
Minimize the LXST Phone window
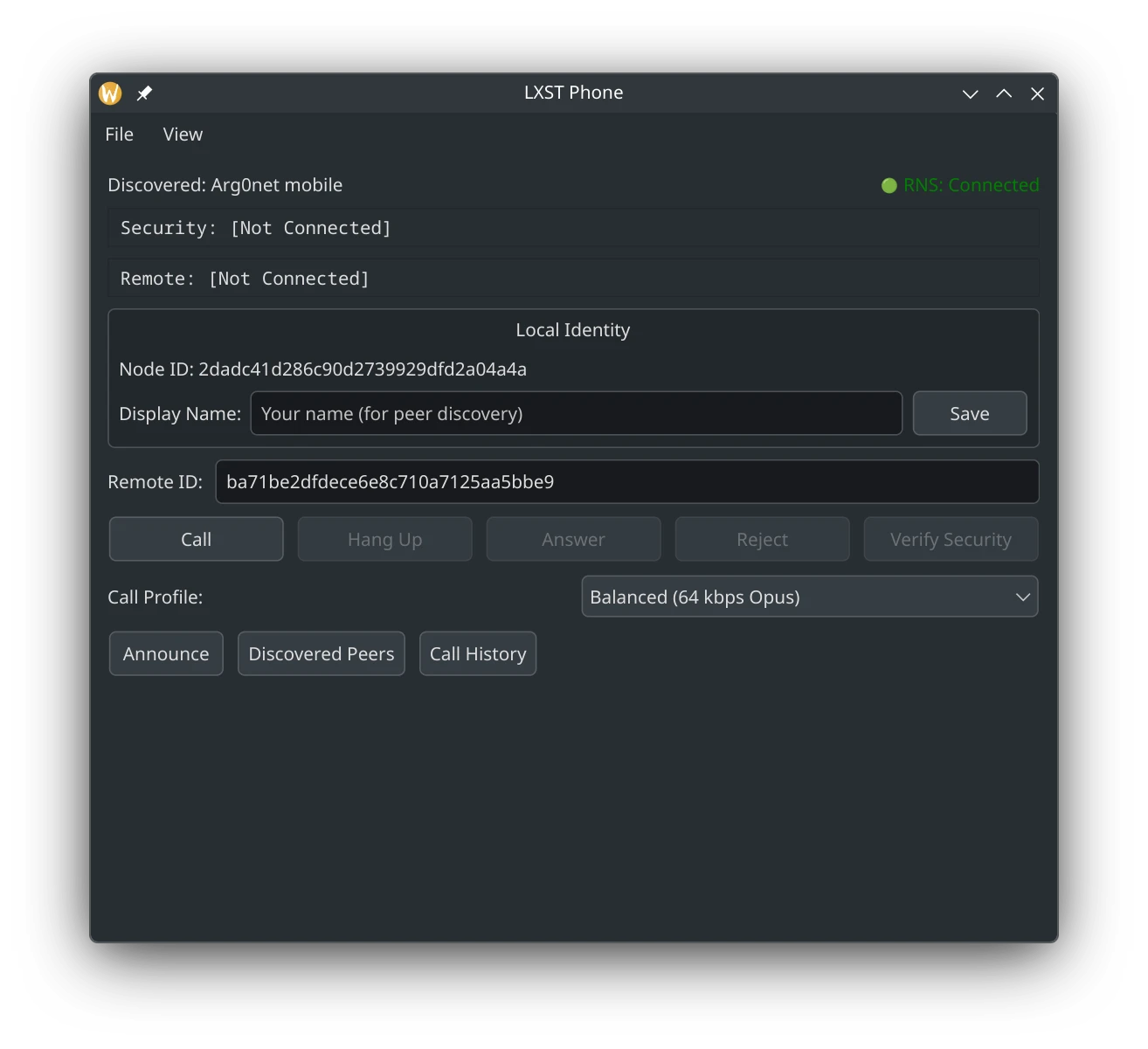(970, 93)
